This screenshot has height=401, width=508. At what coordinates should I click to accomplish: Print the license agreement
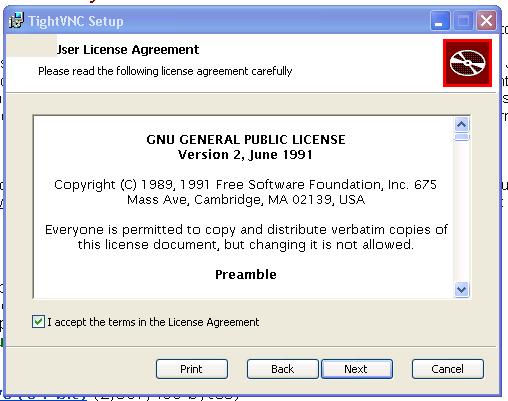pos(192,369)
